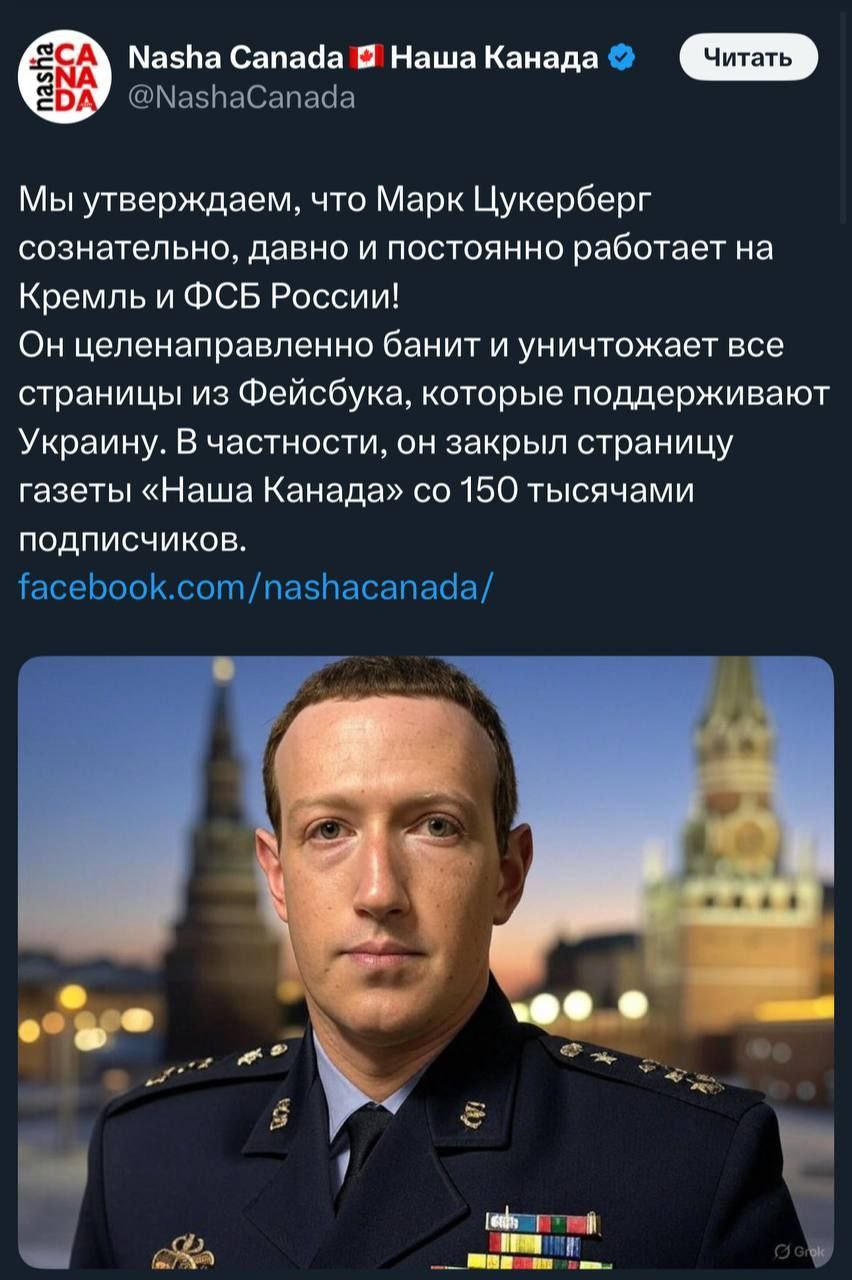Click the phrase 'Кремль и ФСБ России!'

[212, 297]
